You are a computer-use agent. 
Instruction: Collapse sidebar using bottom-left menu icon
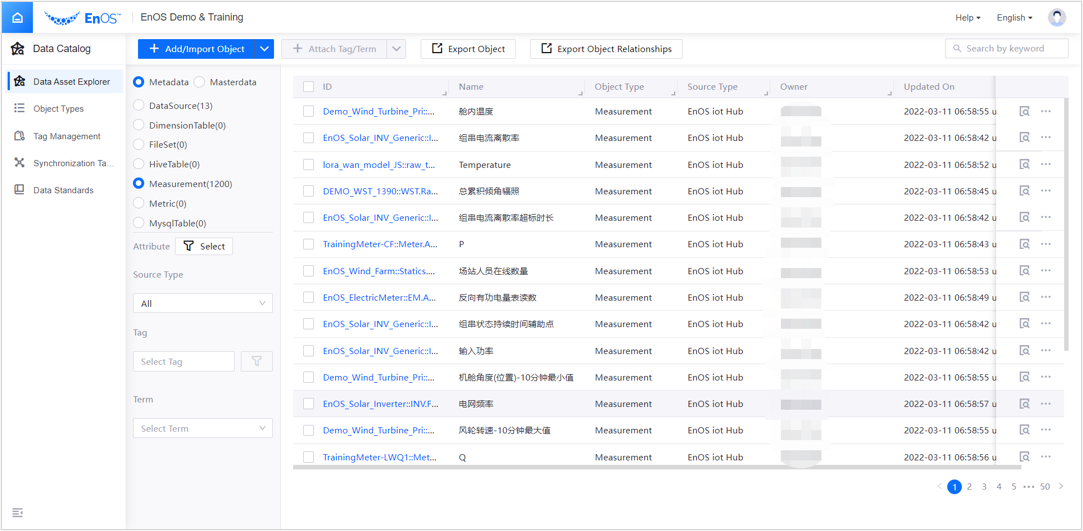pyautogui.click(x=17, y=513)
